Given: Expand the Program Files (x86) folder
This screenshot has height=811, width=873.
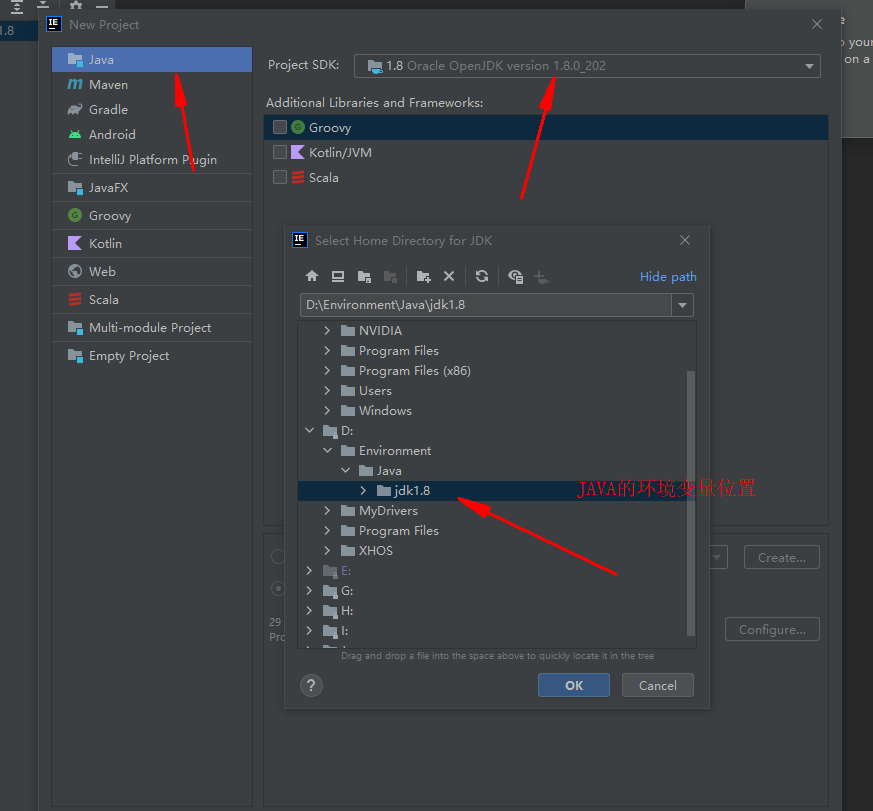Looking at the screenshot, I should (327, 371).
